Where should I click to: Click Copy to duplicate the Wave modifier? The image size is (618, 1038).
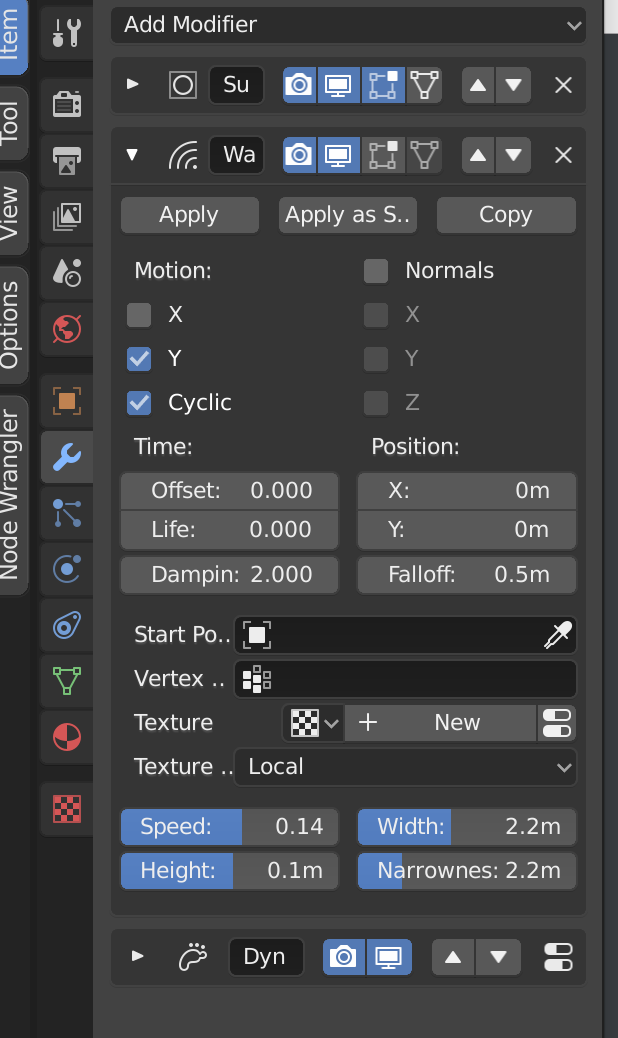[505, 214]
